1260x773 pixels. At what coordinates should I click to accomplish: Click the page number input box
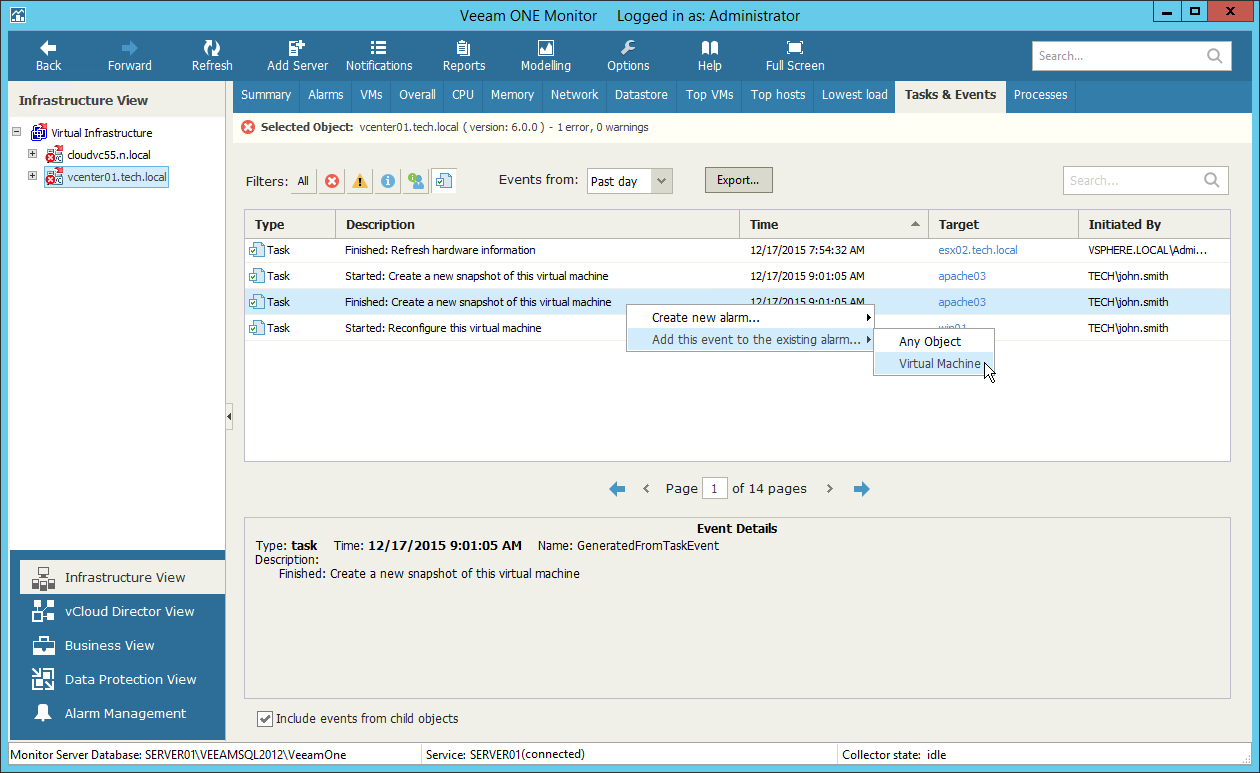click(x=715, y=489)
